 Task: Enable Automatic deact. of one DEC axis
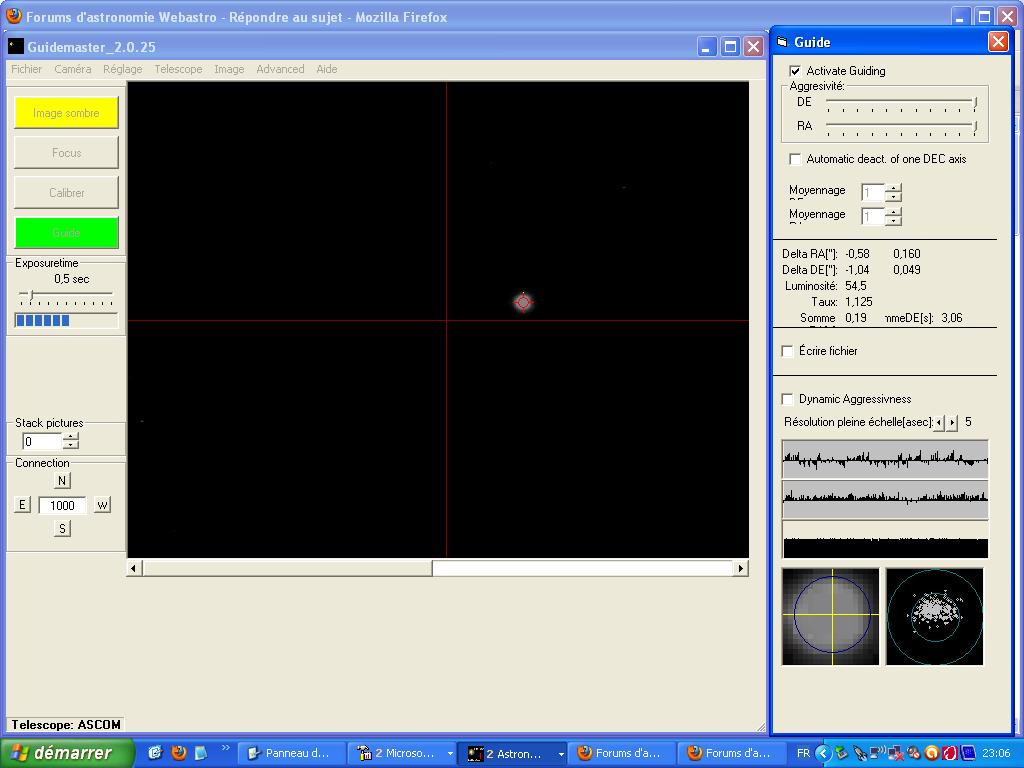795,159
